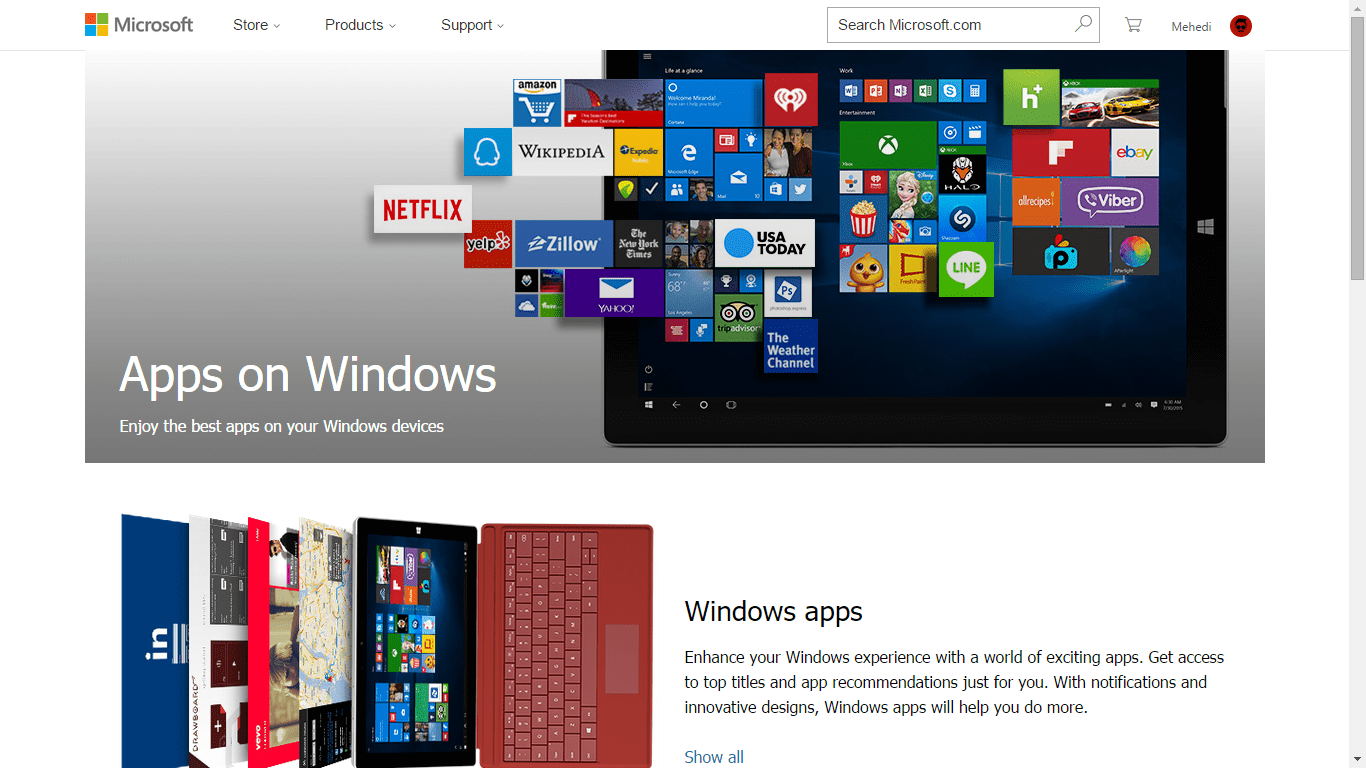Image resolution: width=1366 pixels, height=768 pixels.
Task: Click the magnifying glass search icon
Action: pyautogui.click(x=1083, y=24)
